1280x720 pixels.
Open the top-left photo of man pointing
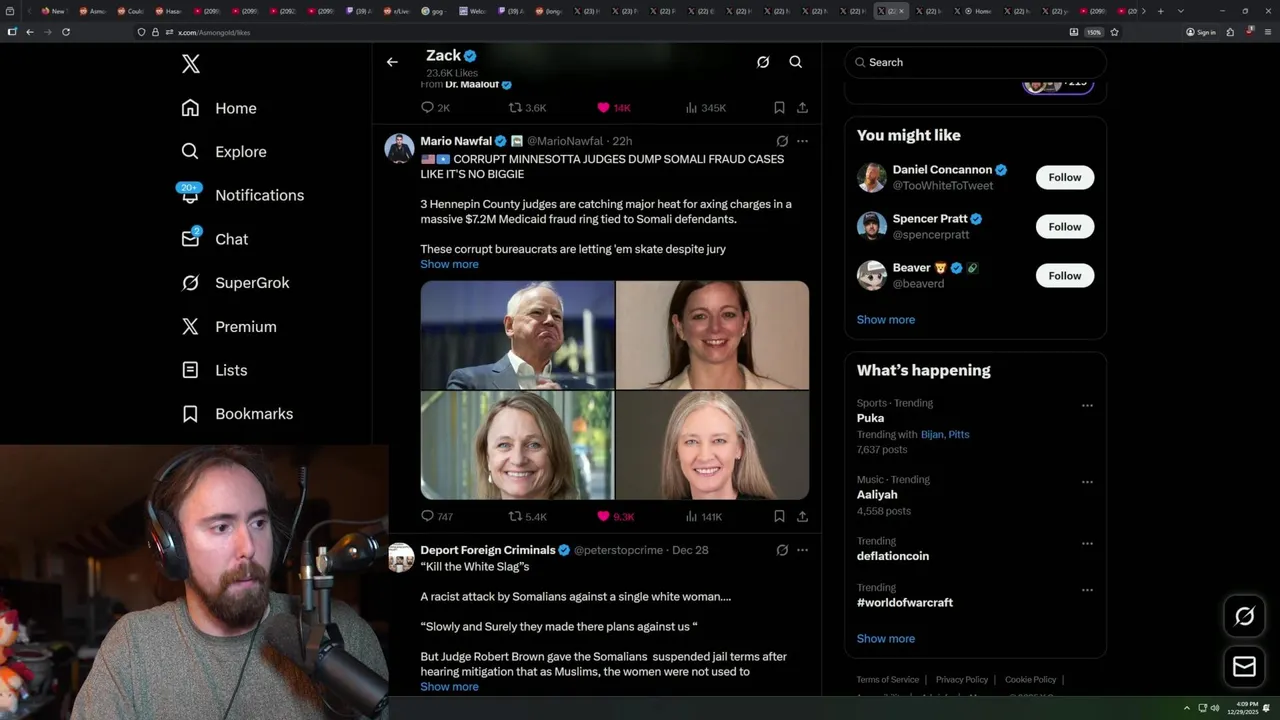517,335
